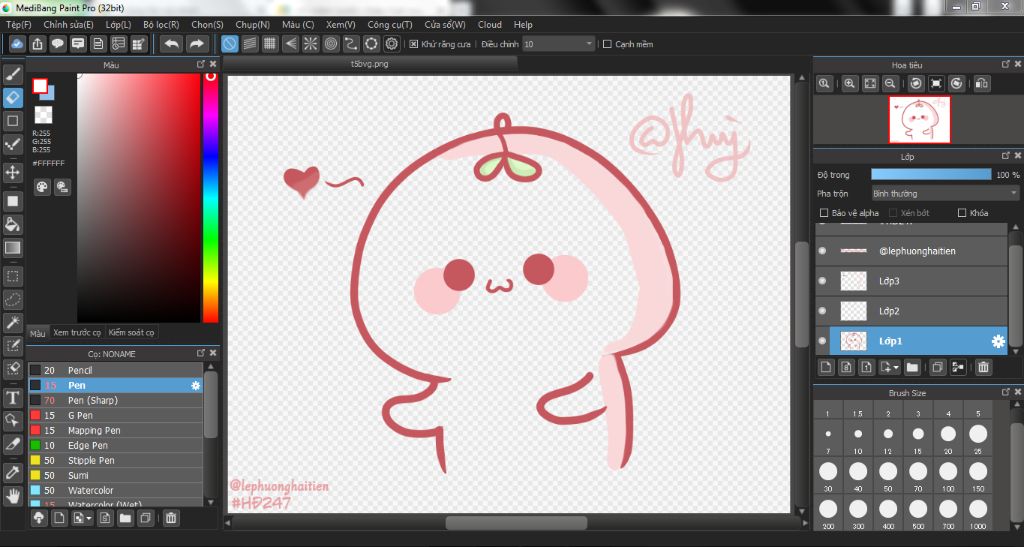Close the Màu color panel
The image size is (1024, 547).
pos(213,64)
